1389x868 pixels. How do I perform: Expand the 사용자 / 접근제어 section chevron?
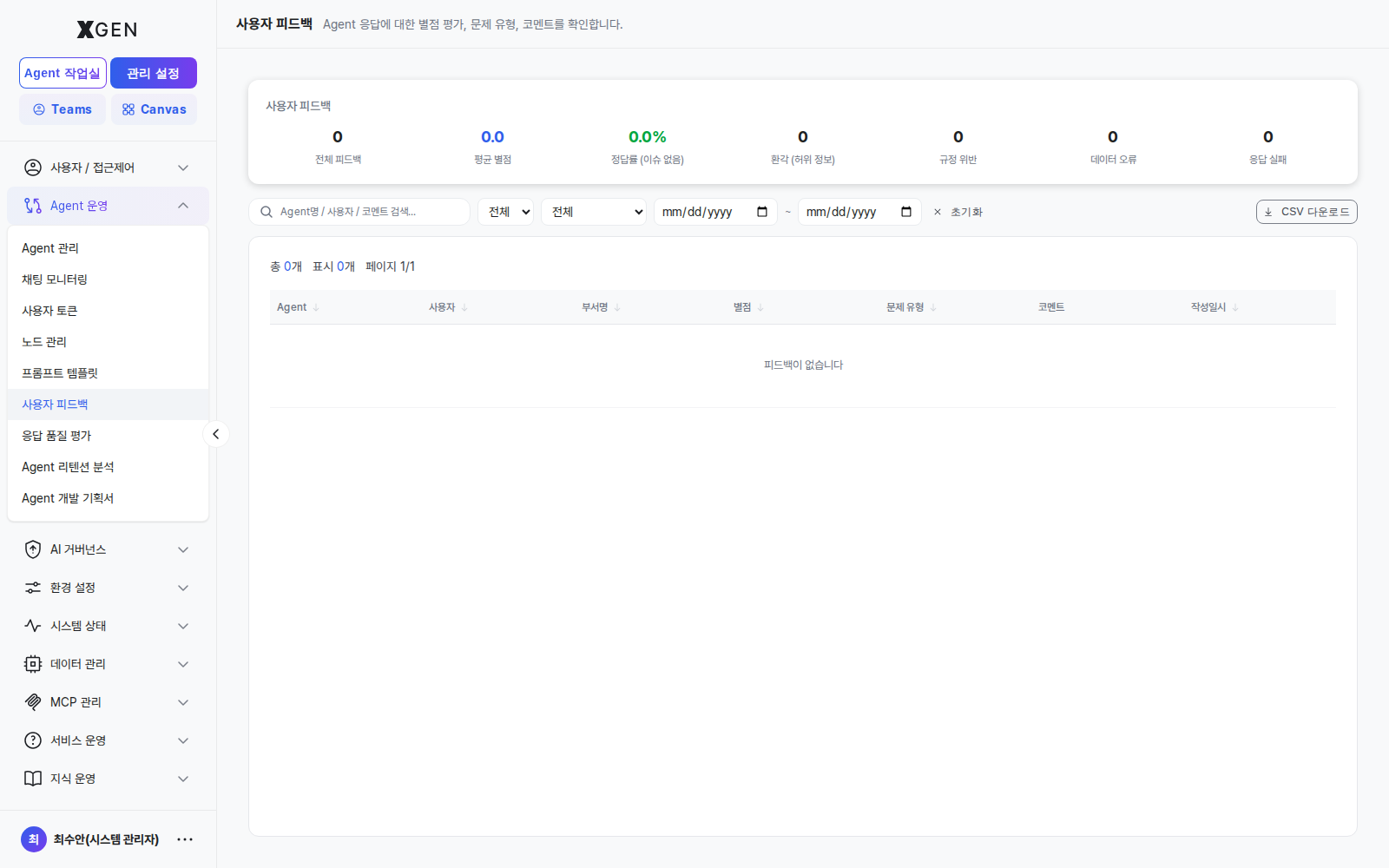coord(183,168)
